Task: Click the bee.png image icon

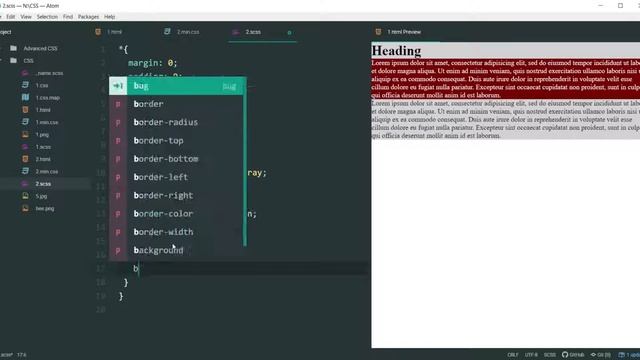Action: tap(25, 208)
